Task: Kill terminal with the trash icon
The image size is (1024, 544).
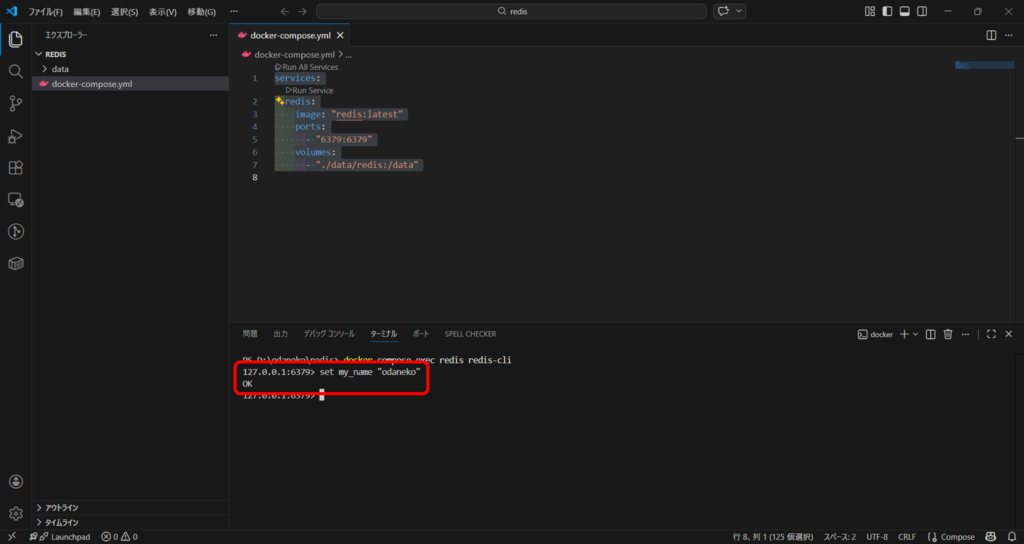Action: point(947,334)
